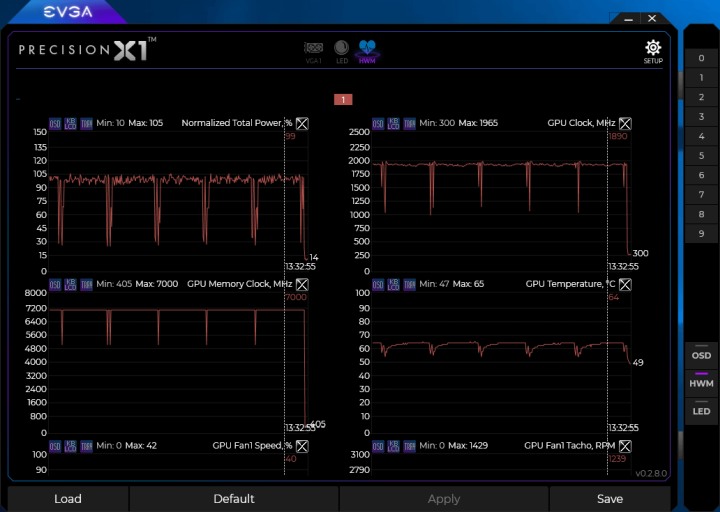Select profile slot 7

[x=701, y=195]
